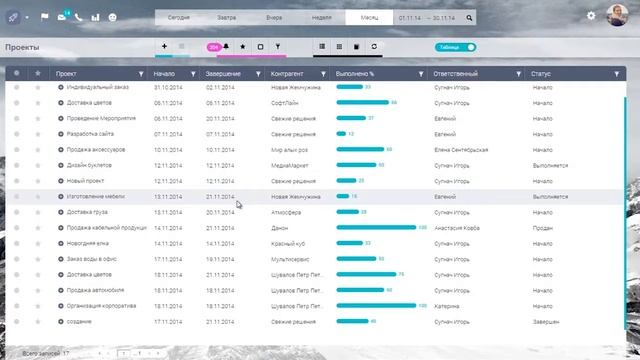
Task: Click the star favorites filter in toolbar
Action: (x=243, y=47)
